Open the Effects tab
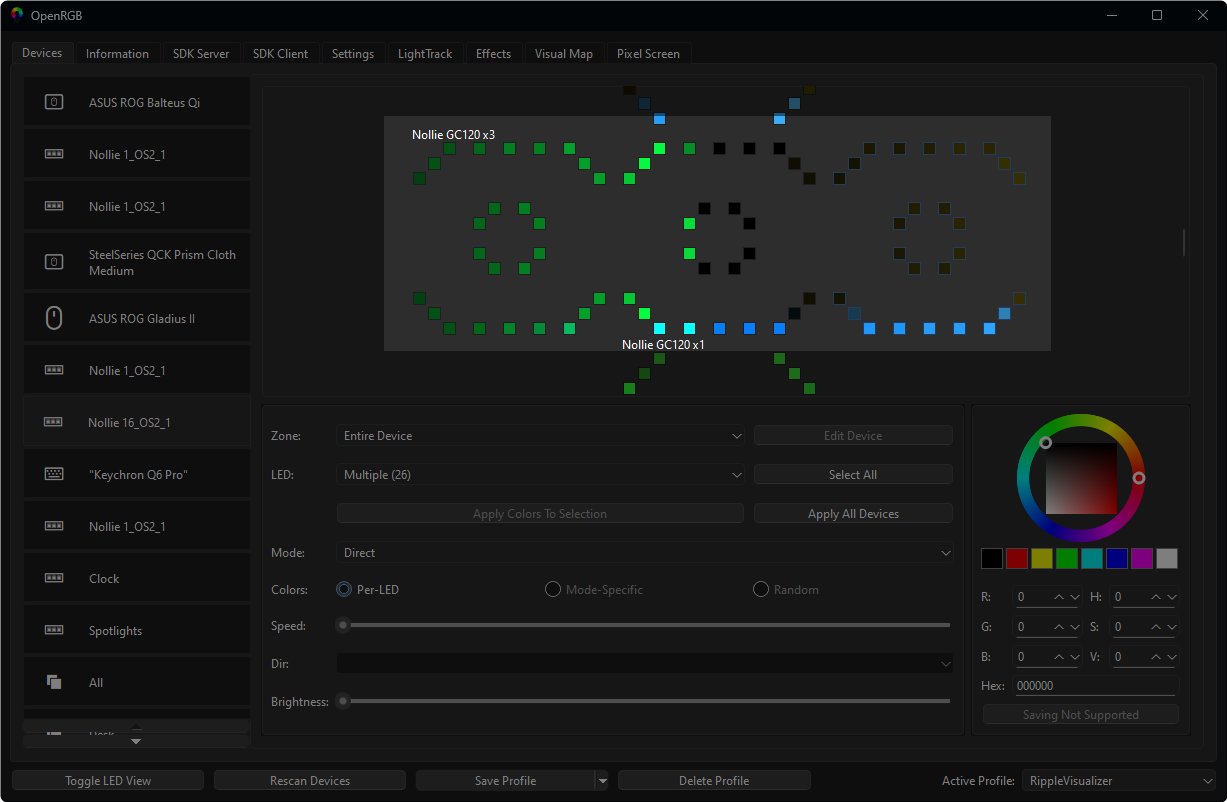This screenshot has width=1227, height=802. click(x=493, y=54)
